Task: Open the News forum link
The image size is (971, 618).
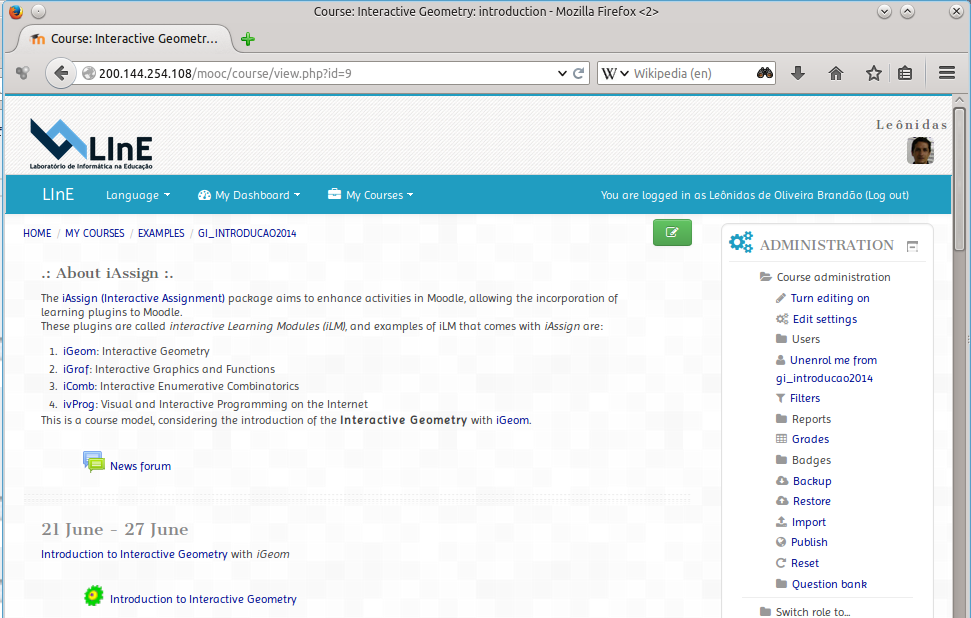Action: point(141,466)
